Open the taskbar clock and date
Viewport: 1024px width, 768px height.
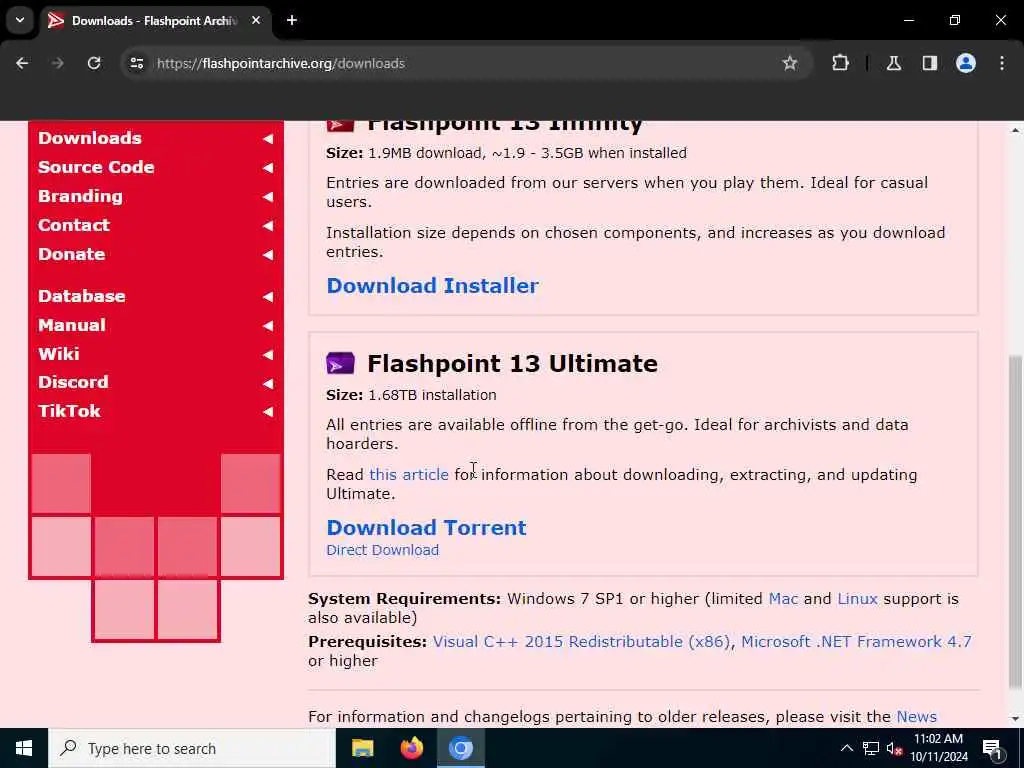938,748
